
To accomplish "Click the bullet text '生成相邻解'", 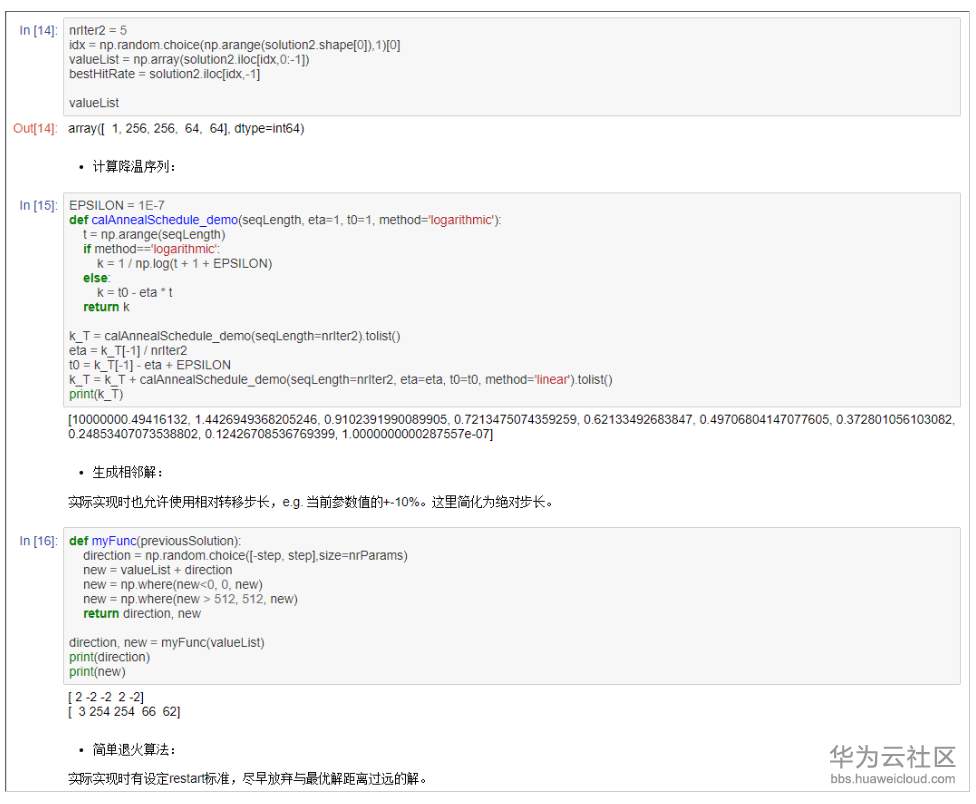I will [x=128, y=472].
